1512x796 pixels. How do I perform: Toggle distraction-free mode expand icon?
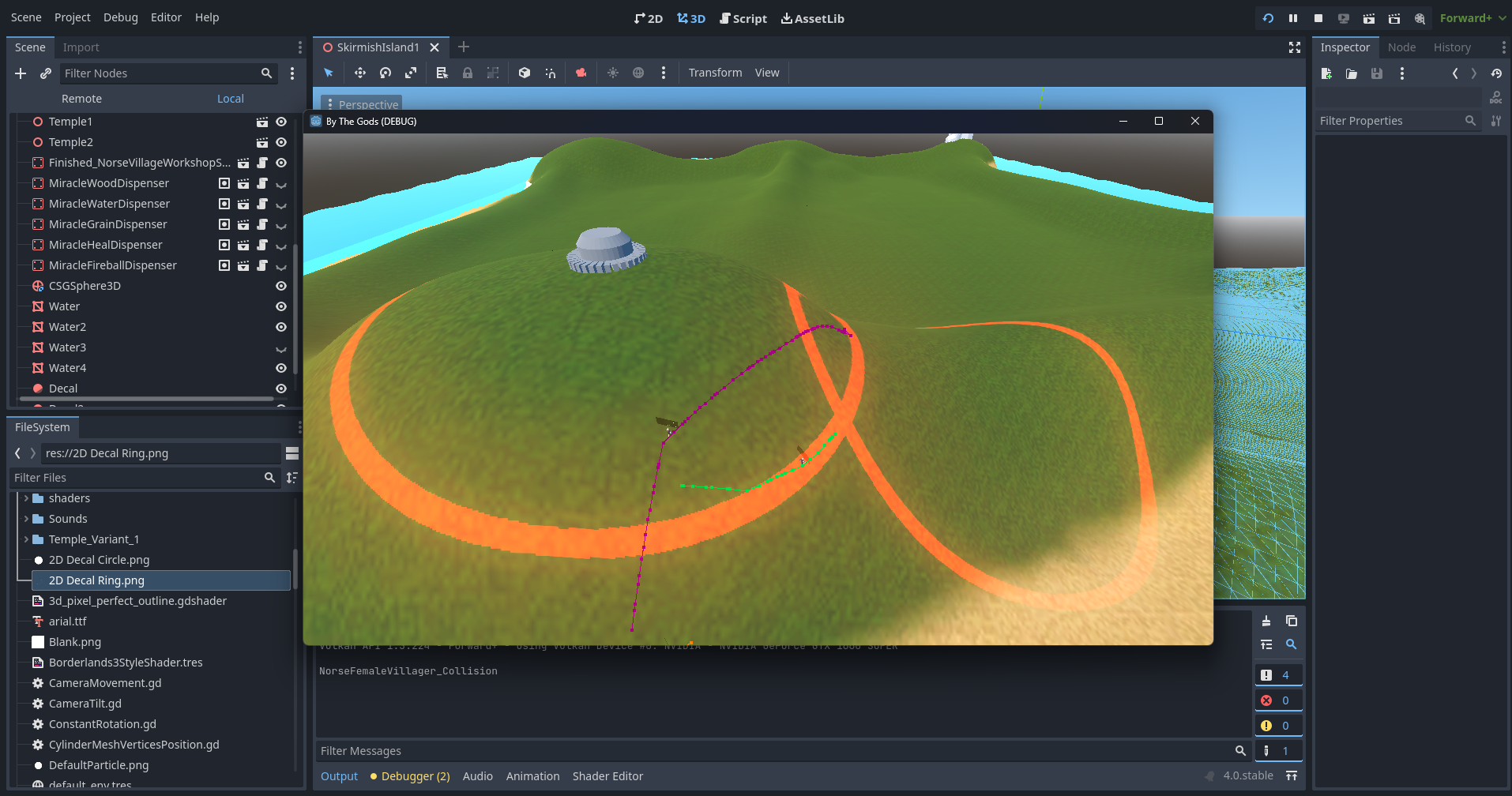(1295, 47)
